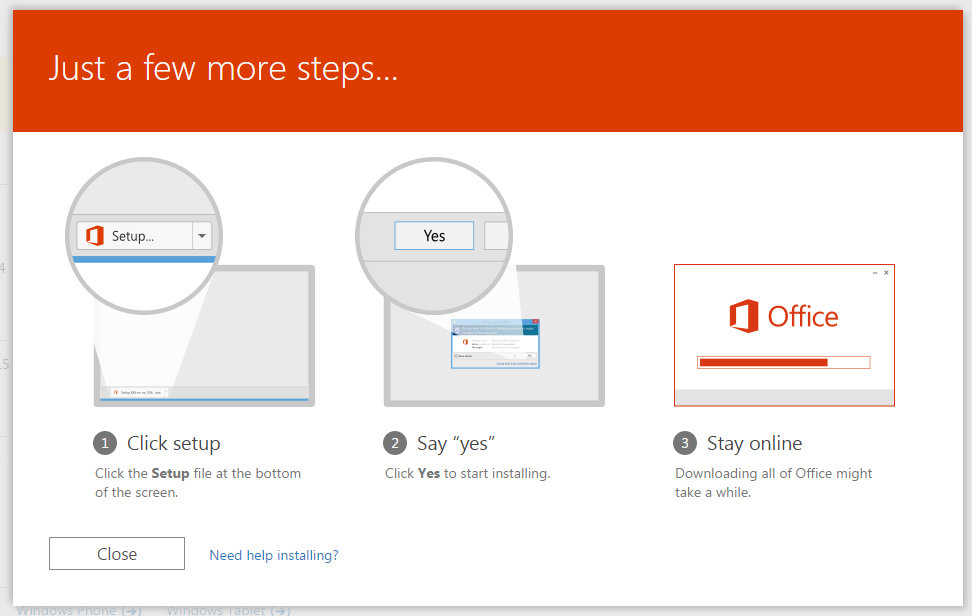Screen dimensions: 972x616
Task: Click 'Just a few more steps...' title
Action: 223,68
